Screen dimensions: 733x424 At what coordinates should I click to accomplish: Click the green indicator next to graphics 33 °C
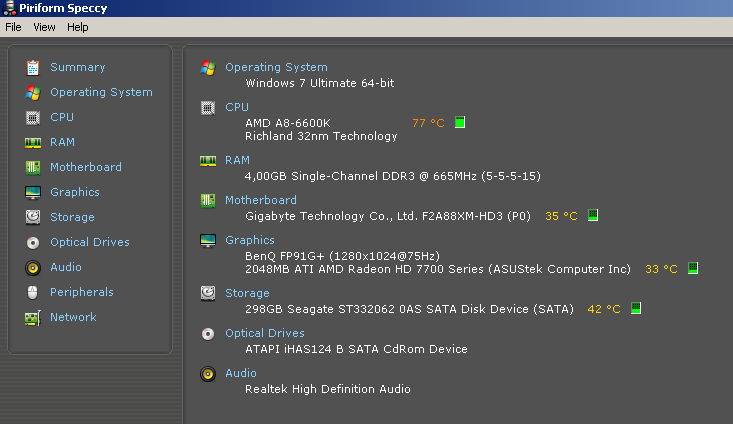coord(693,268)
